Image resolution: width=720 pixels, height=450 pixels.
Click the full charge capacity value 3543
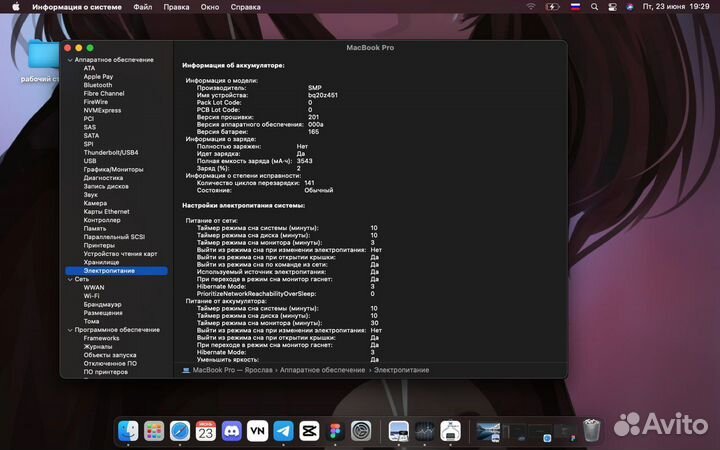point(304,161)
